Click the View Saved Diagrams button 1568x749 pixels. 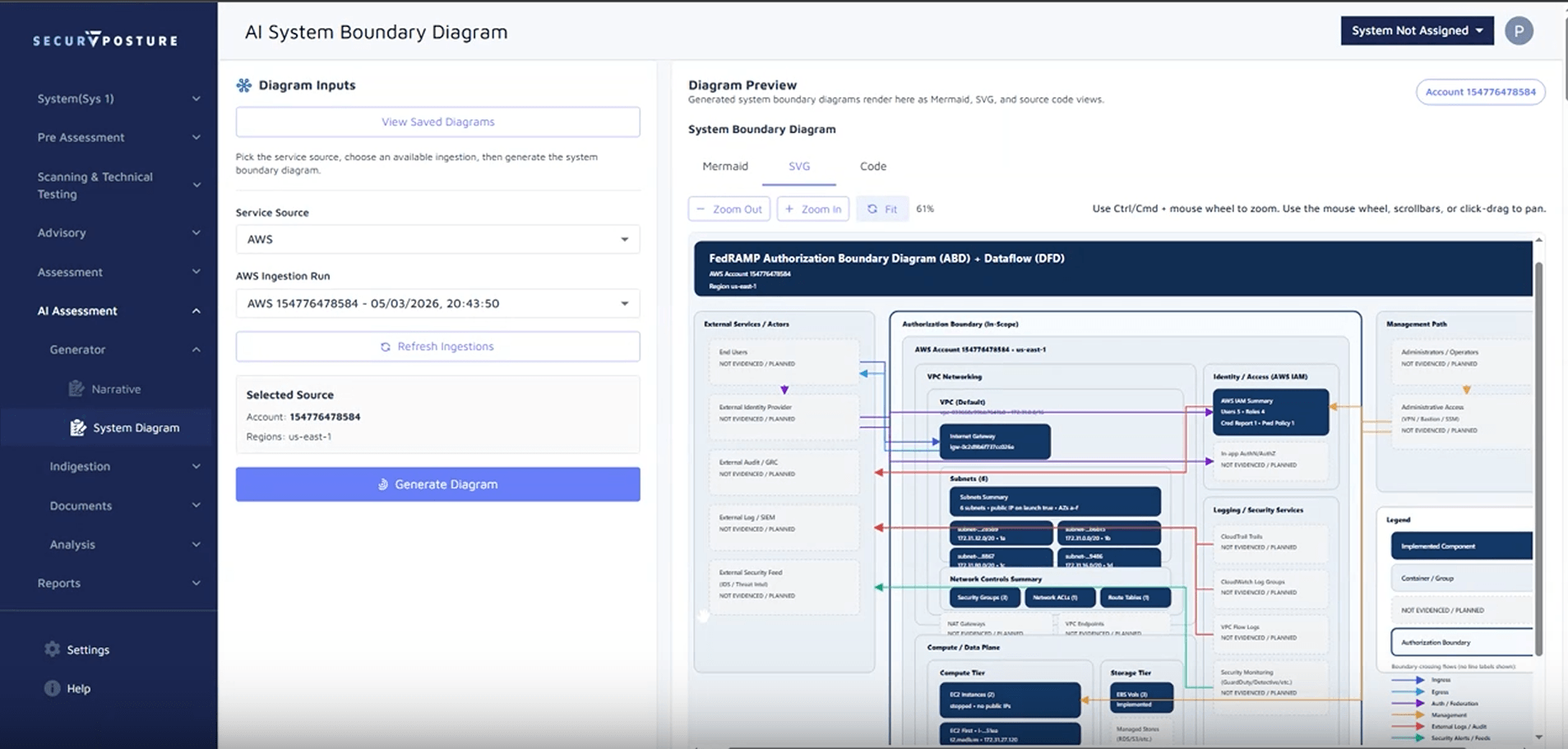pyautogui.click(x=437, y=122)
